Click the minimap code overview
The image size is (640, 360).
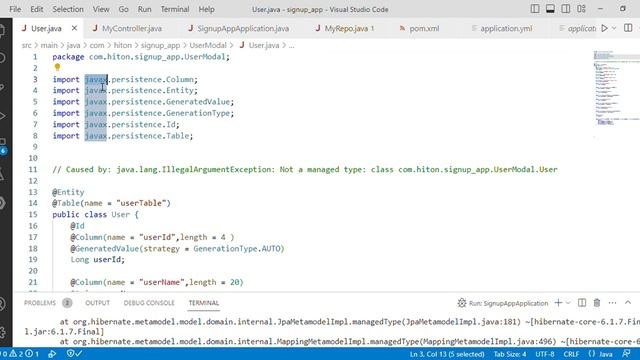[616, 88]
